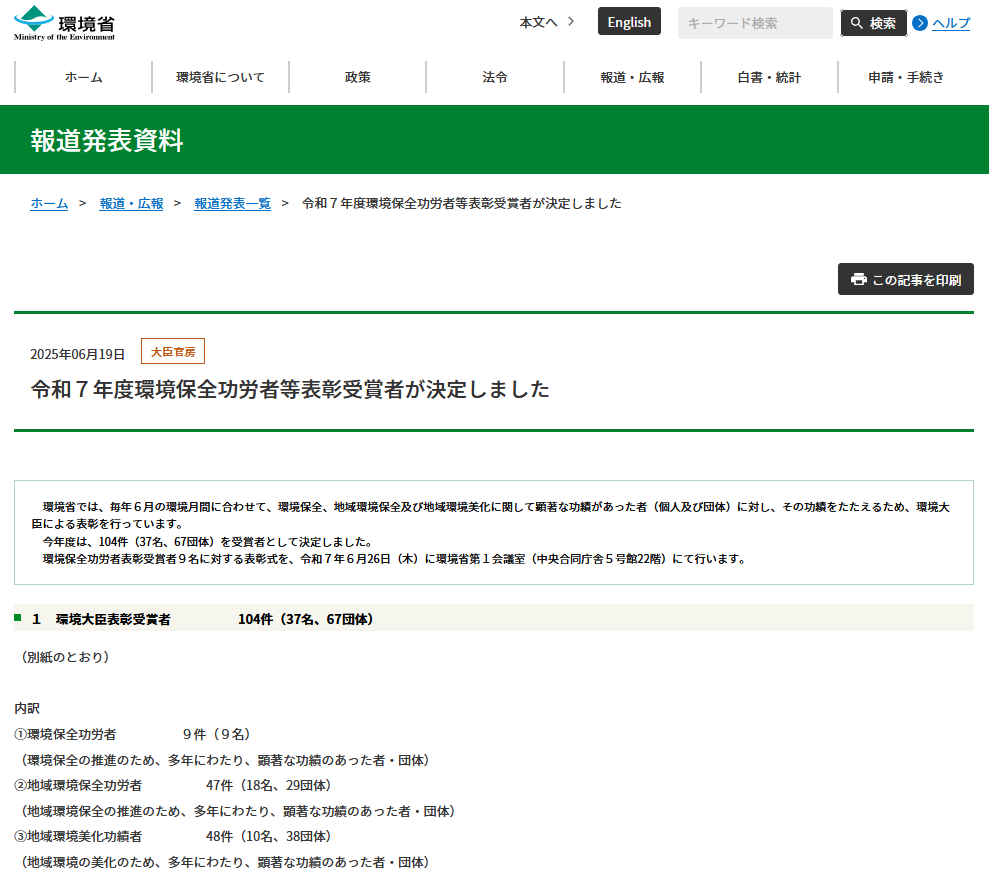Click the ホーム breadcrumb link
This screenshot has height=878, width=989.
click(49, 203)
